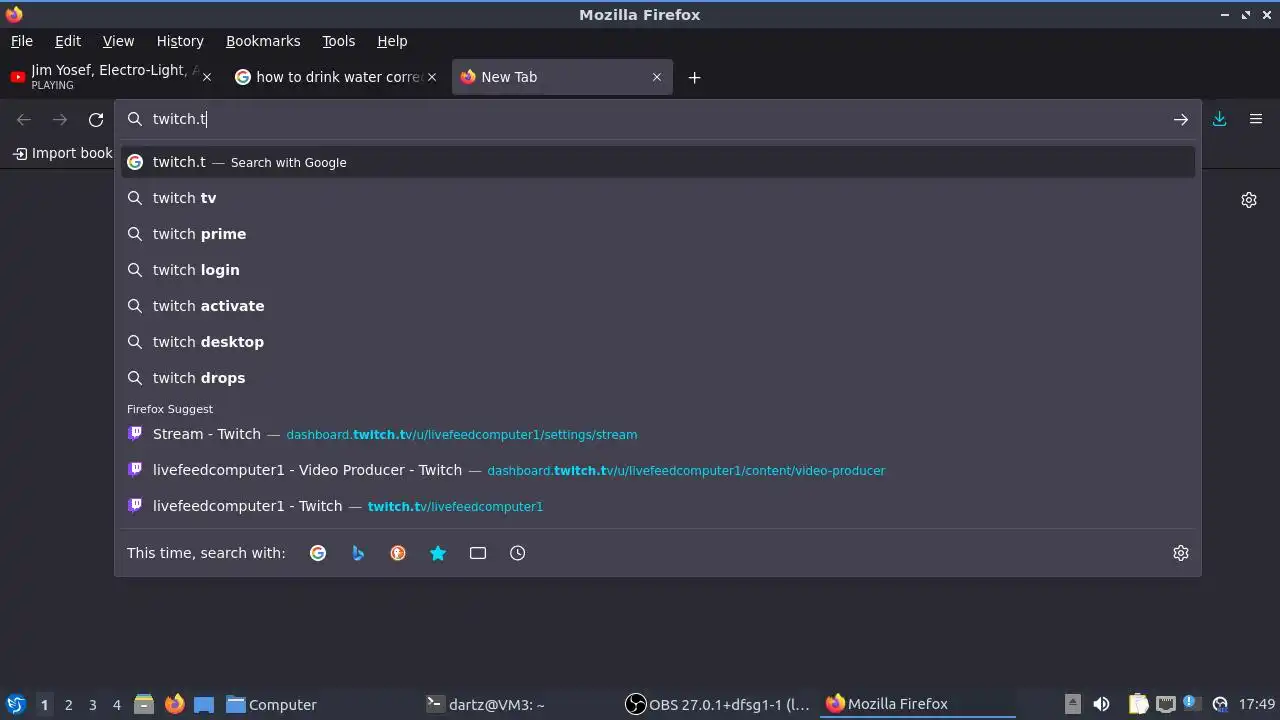Open new tab page personalize gear

click(1249, 200)
